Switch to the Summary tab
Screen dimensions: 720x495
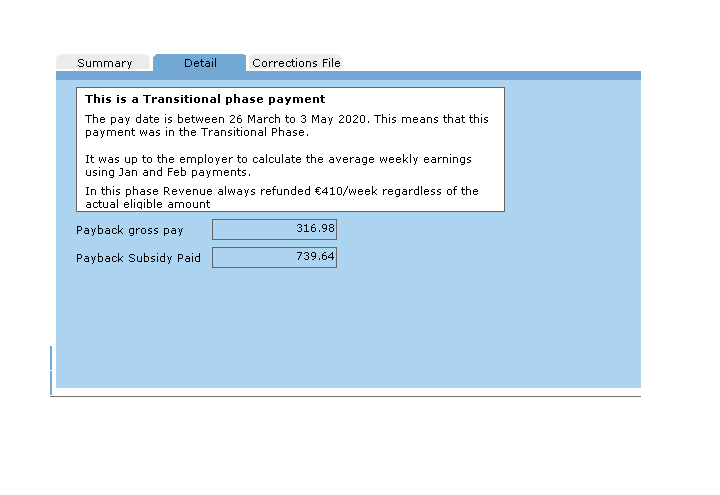104,63
